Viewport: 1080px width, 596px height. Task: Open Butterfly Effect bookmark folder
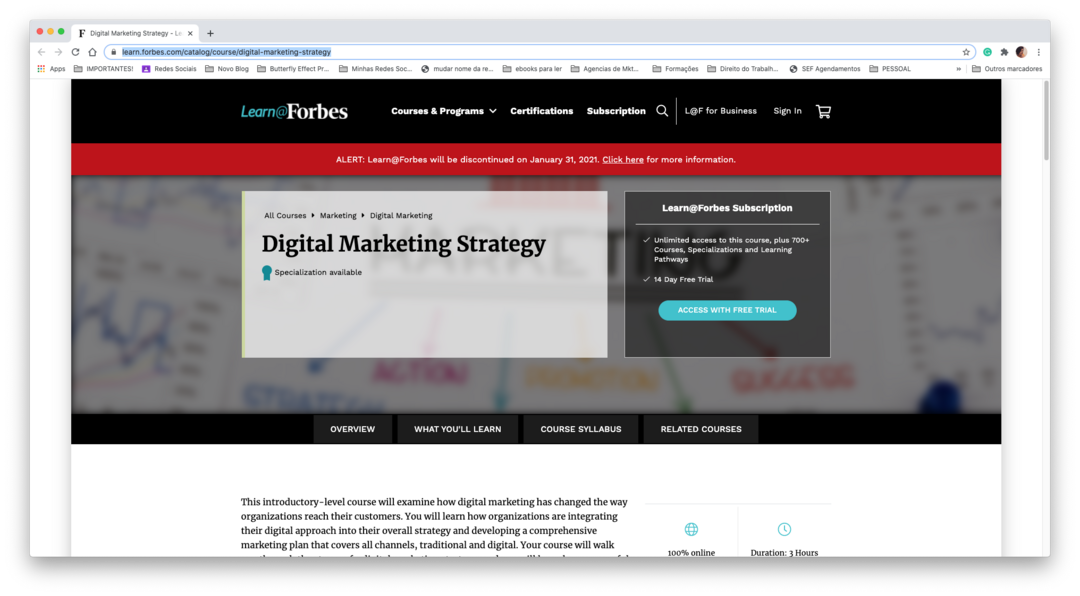pos(293,69)
